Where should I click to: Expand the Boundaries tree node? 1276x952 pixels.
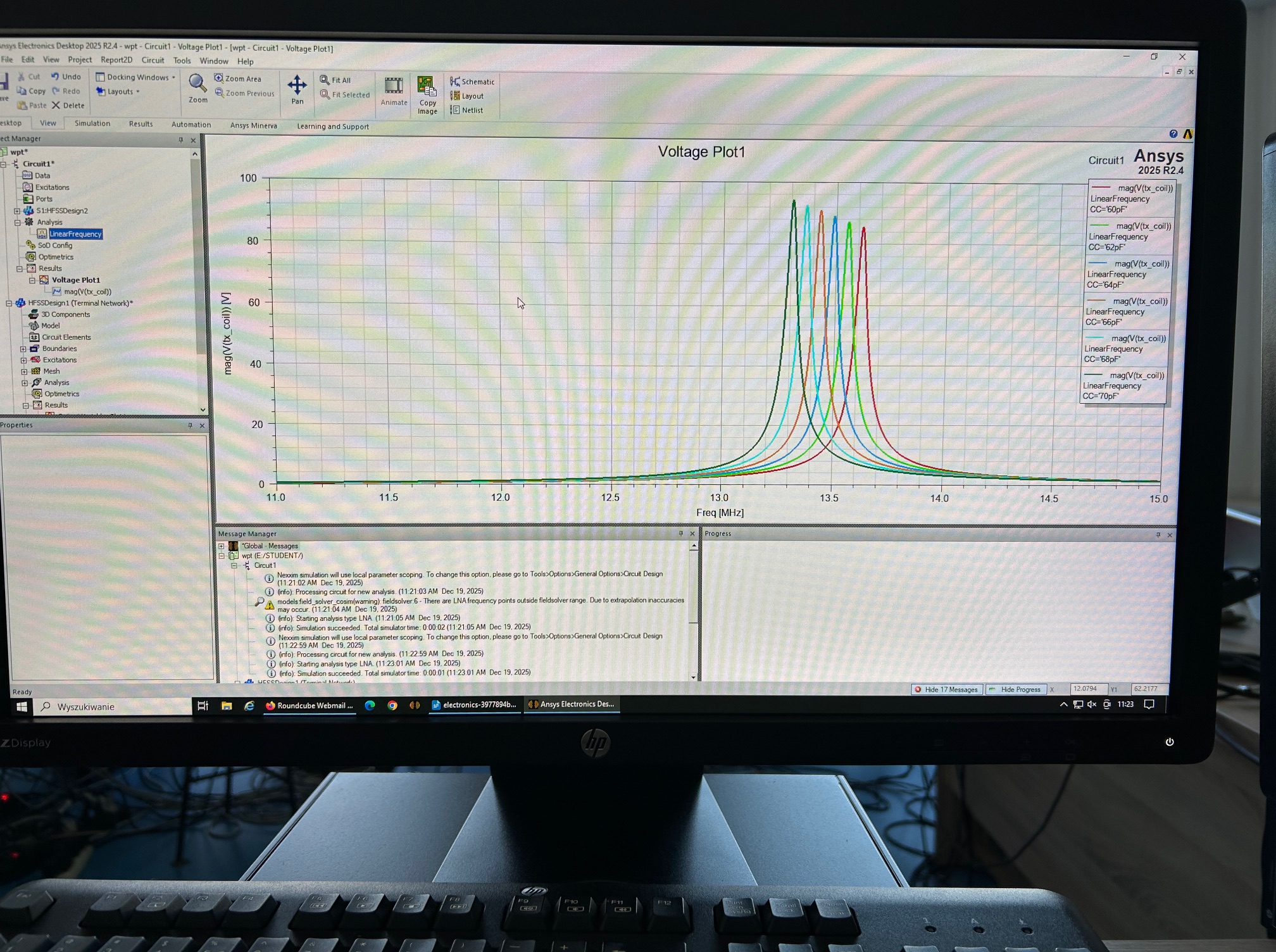point(23,349)
